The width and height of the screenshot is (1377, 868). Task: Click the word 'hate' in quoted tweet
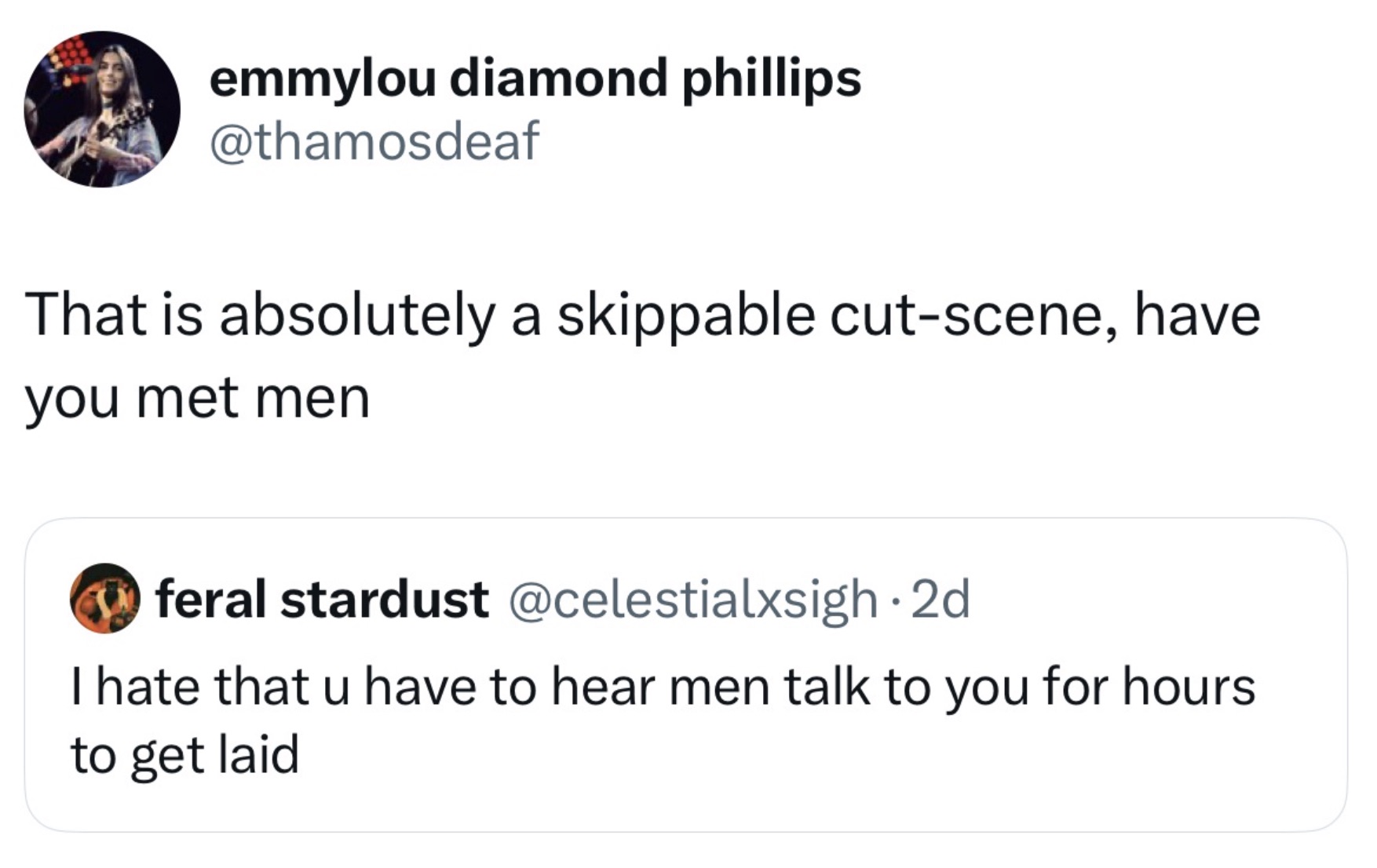[149, 687]
